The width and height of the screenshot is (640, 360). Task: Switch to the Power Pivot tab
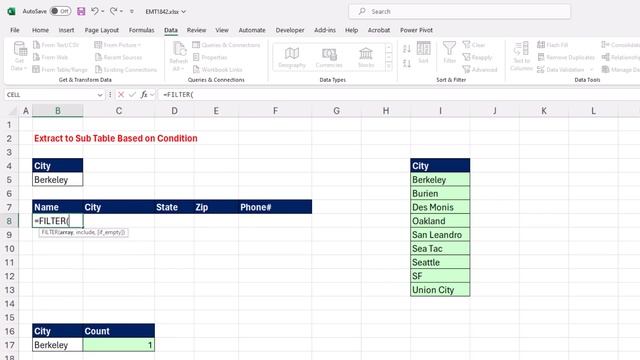(416, 30)
